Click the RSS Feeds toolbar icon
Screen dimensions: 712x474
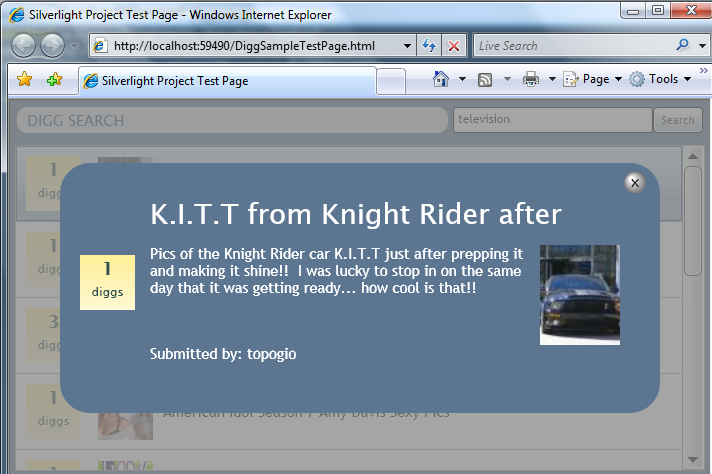click(485, 80)
